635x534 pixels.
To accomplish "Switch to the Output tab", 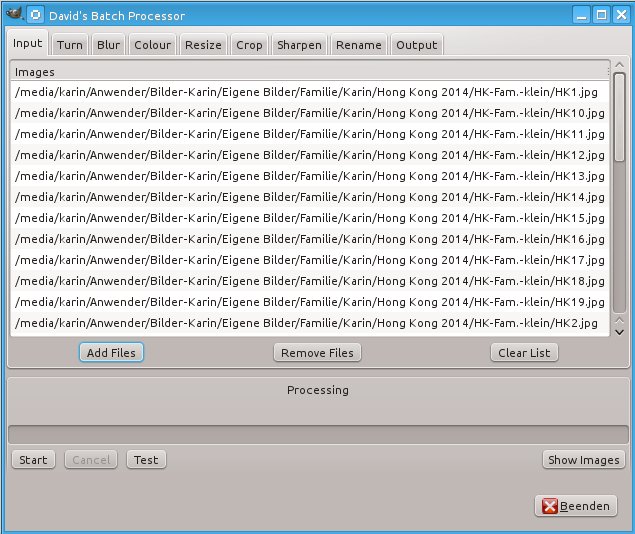I will [417, 45].
